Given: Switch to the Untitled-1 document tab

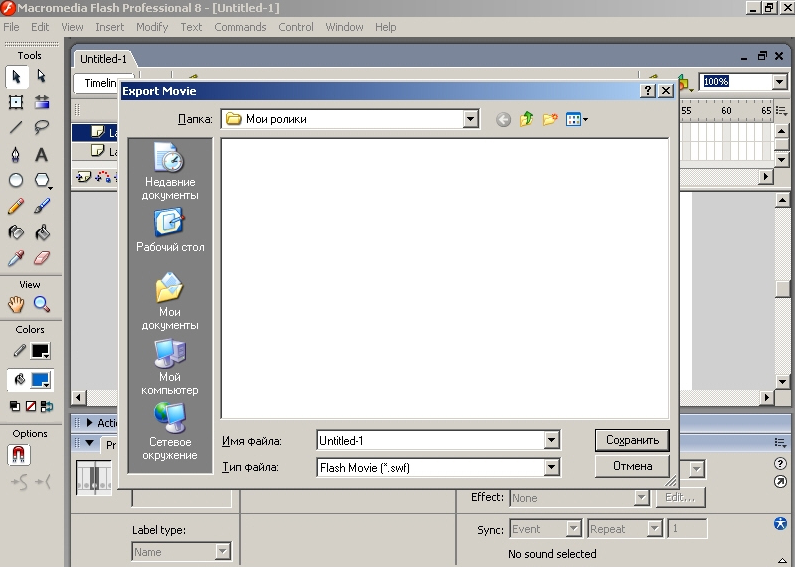Looking at the screenshot, I should pos(104,59).
